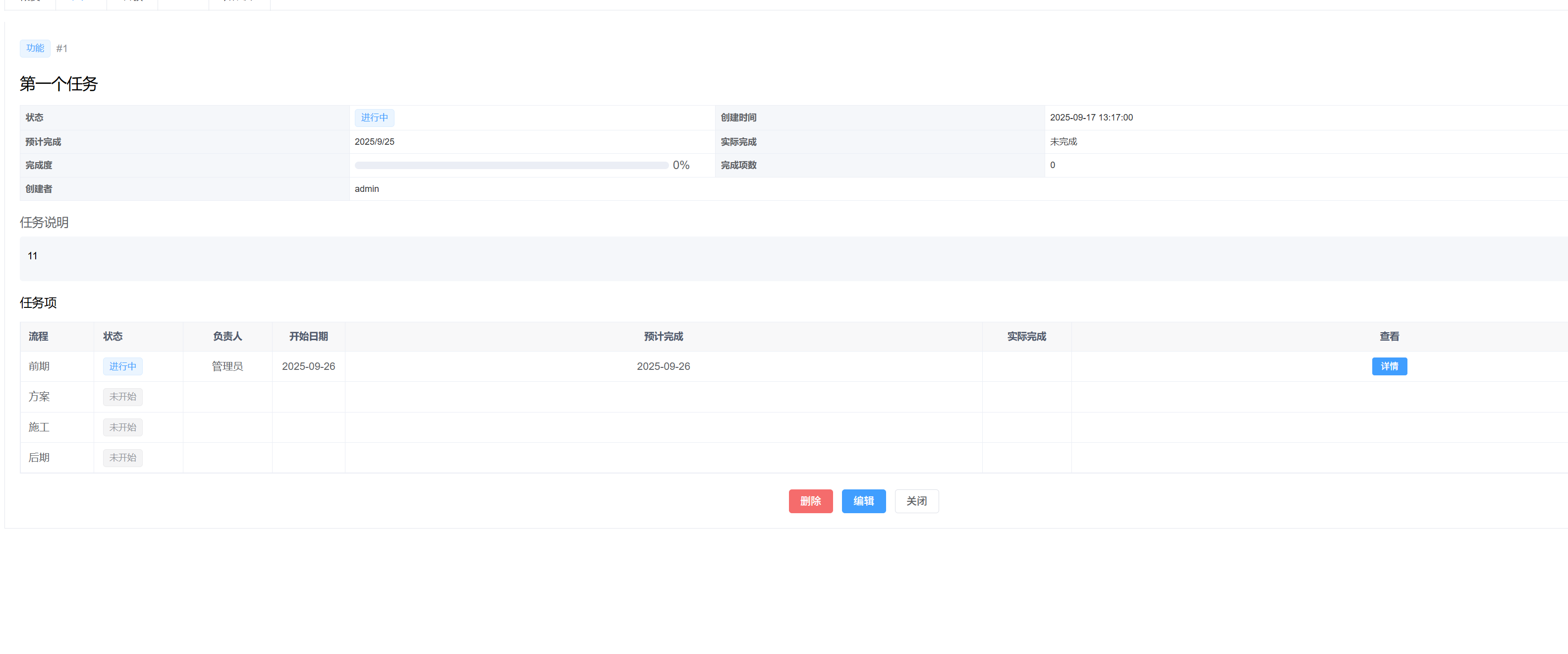Click the 2025-09-17 13:17:00 creation time value
1568x654 pixels.
point(1091,118)
